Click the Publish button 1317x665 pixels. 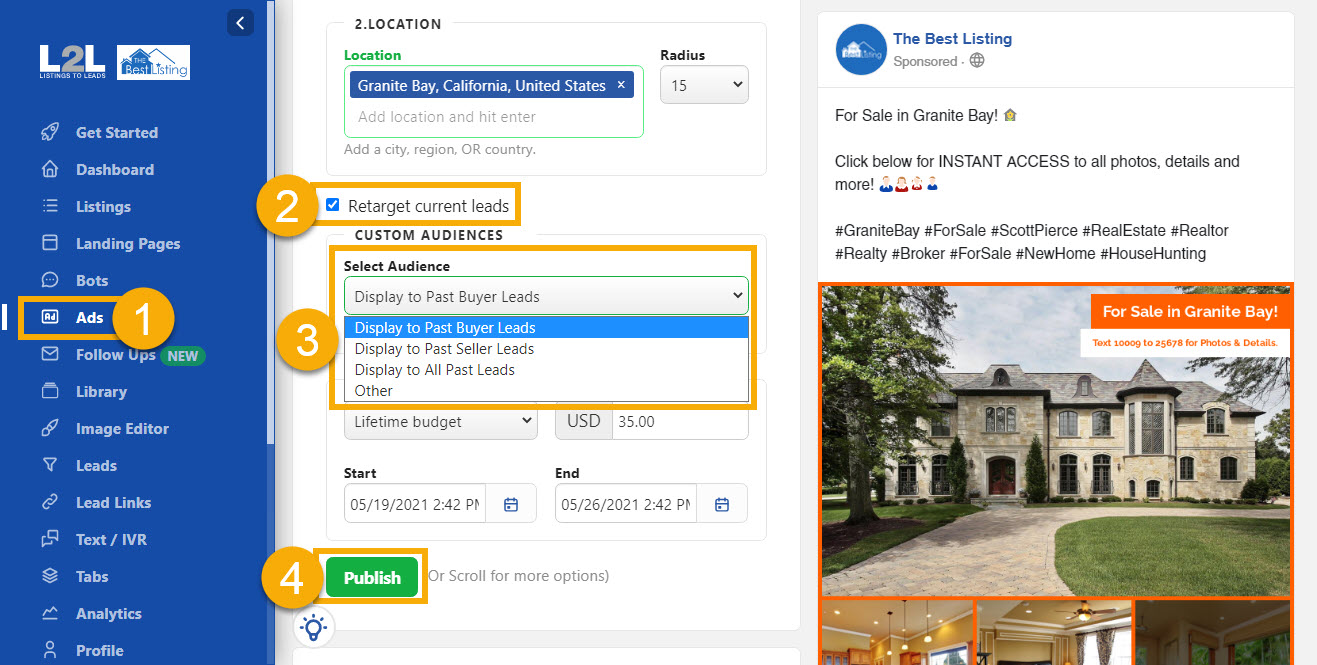371,577
